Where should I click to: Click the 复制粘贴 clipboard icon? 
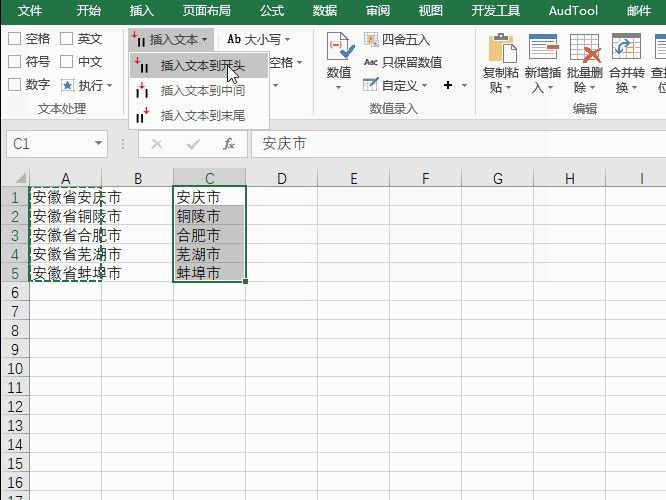(502, 48)
